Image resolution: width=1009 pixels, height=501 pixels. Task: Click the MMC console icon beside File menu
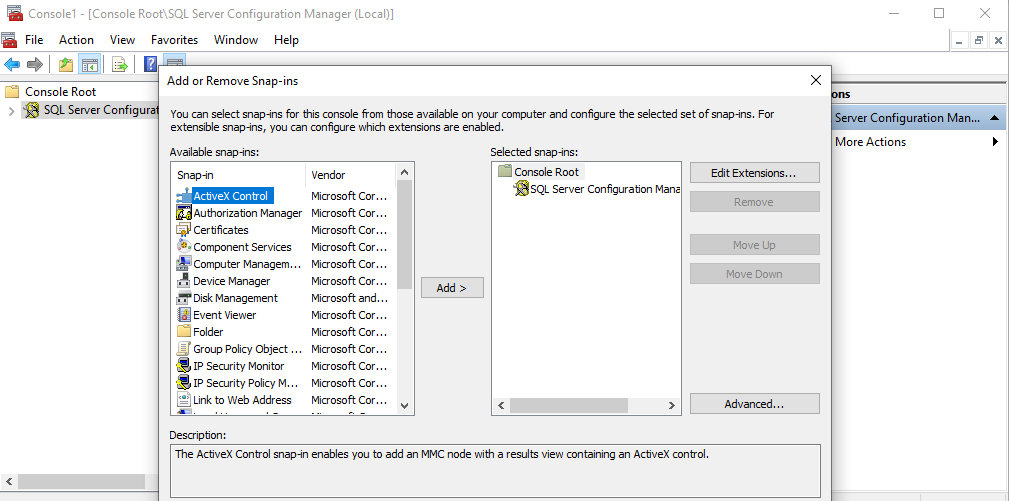coord(9,40)
